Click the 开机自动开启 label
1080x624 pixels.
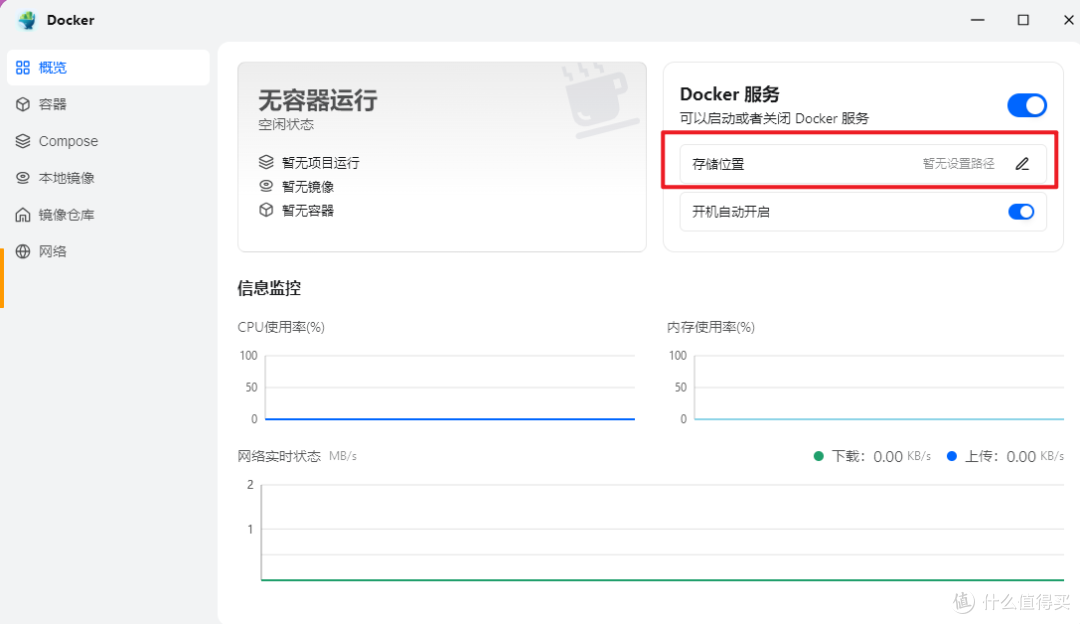731,211
